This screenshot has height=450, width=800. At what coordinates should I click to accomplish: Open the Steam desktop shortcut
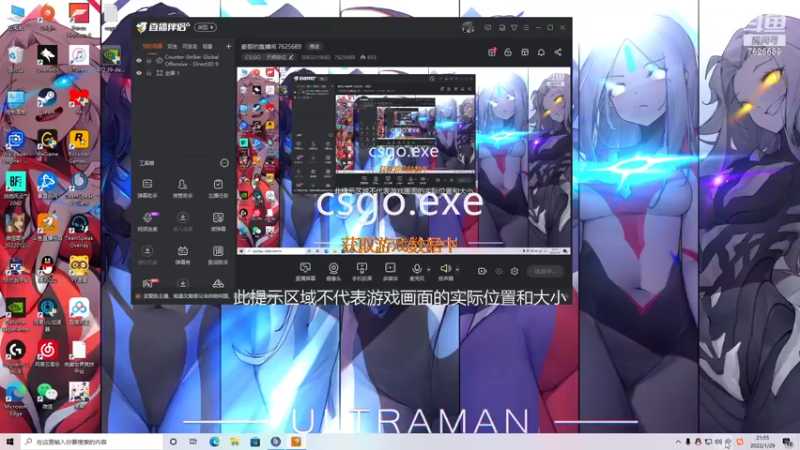47,101
